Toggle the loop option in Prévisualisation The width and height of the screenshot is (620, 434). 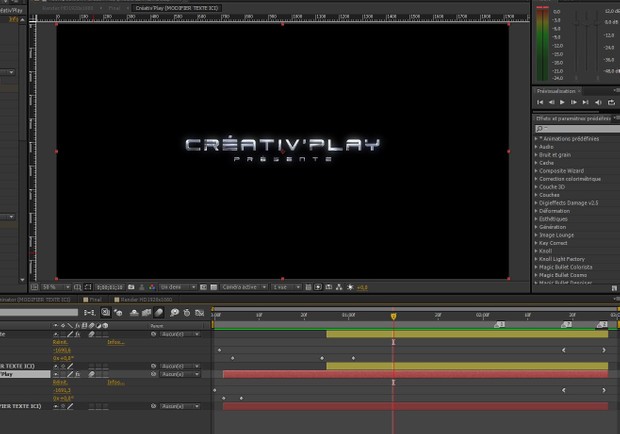(x=611, y=102)
